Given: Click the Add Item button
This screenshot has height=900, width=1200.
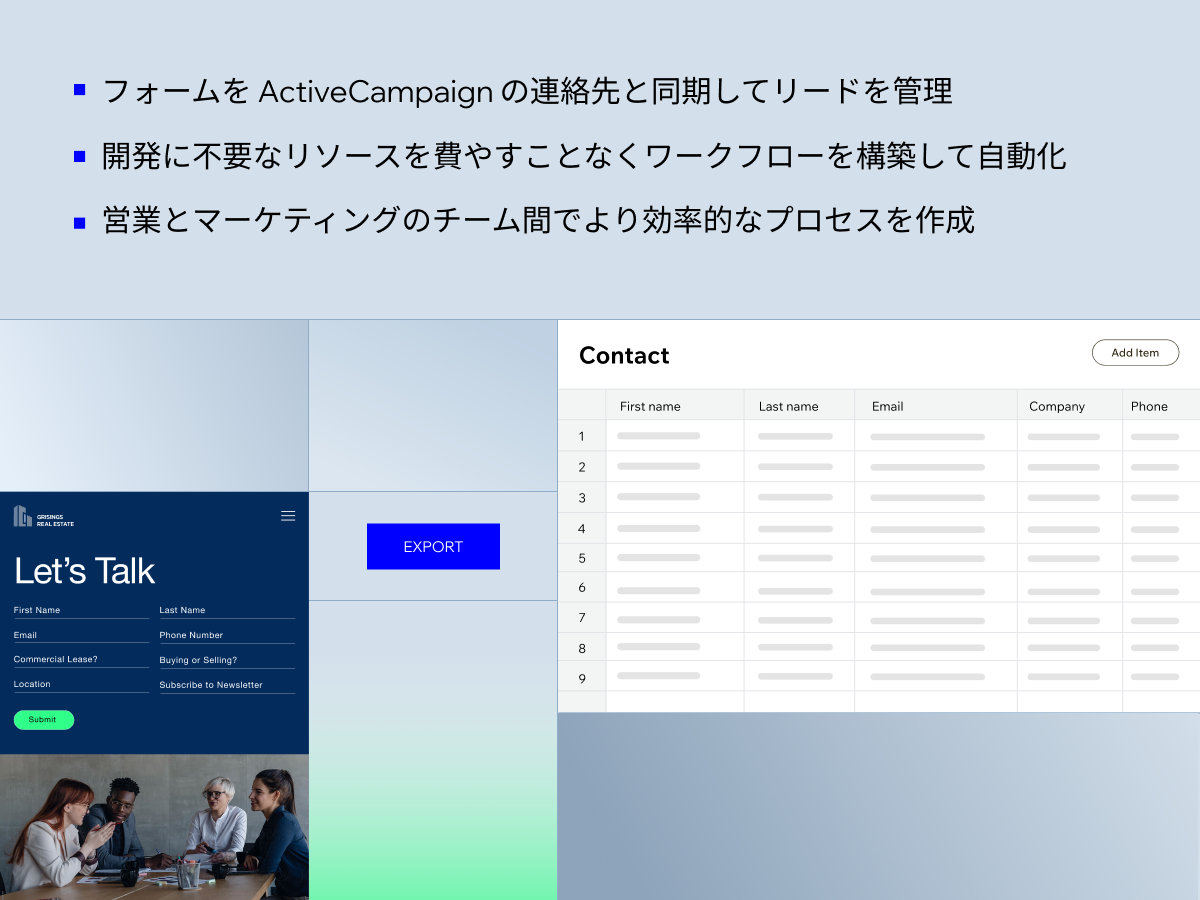Looking at the screenshot, I should (x=1135, y=353).
